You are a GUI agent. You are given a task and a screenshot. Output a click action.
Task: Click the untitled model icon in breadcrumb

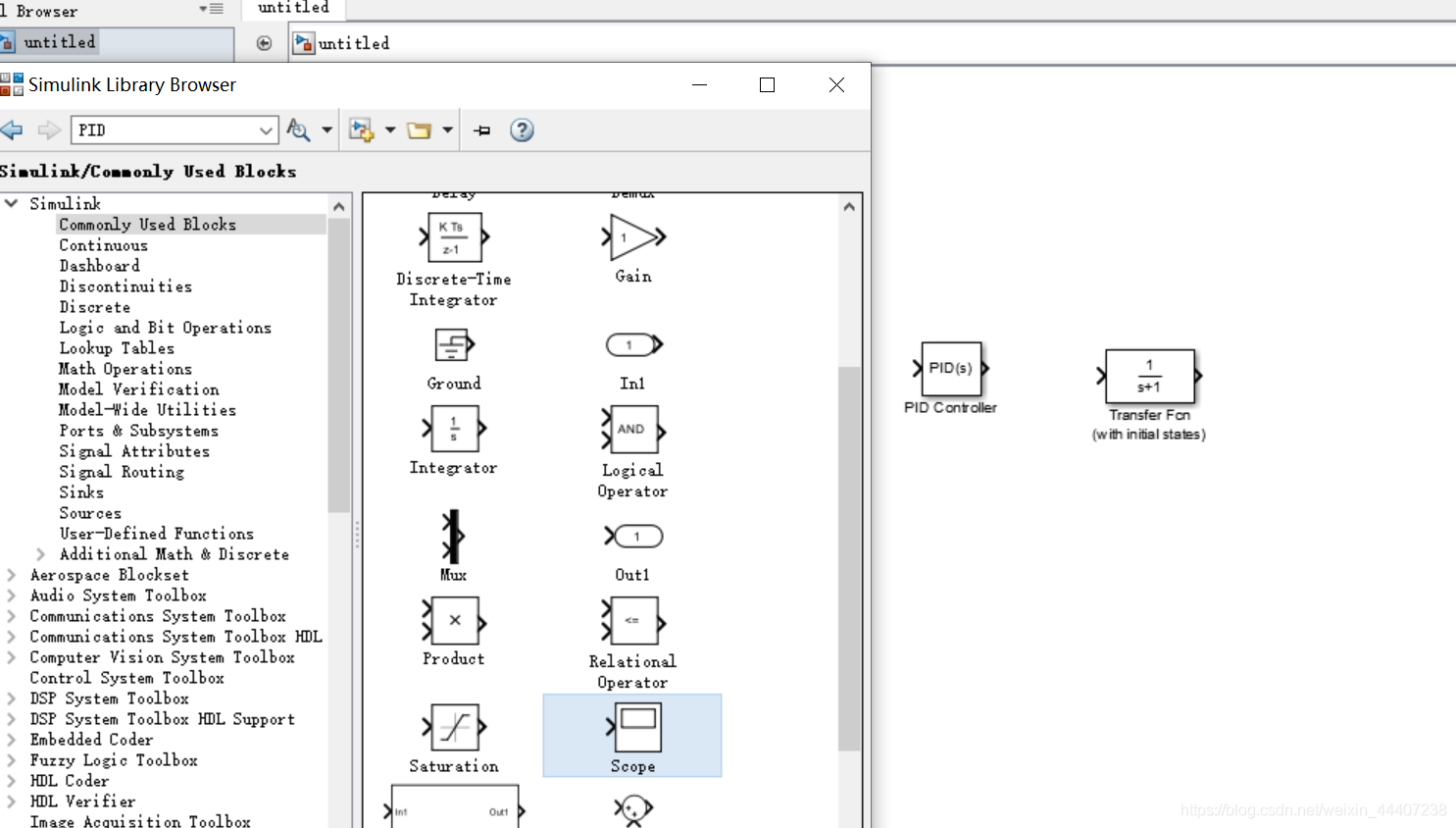tap(304, 43)
